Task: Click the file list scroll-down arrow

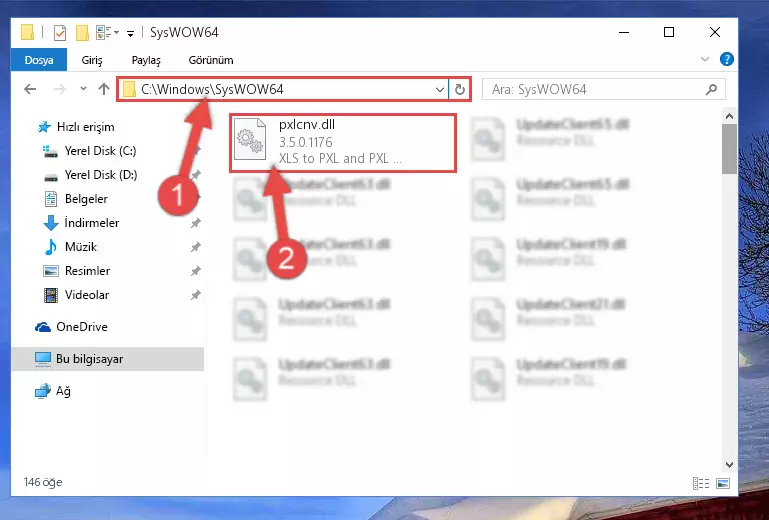Action: (729, 465)
